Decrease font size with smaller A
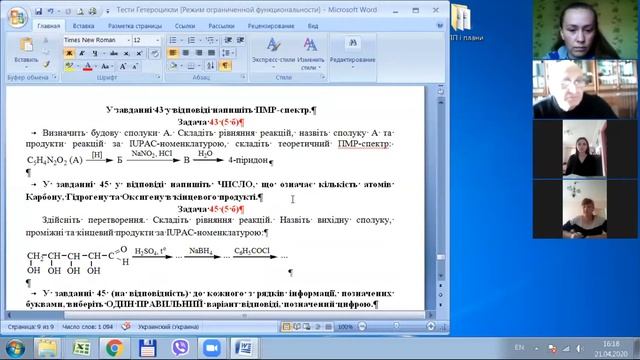 tap(135, 66)
